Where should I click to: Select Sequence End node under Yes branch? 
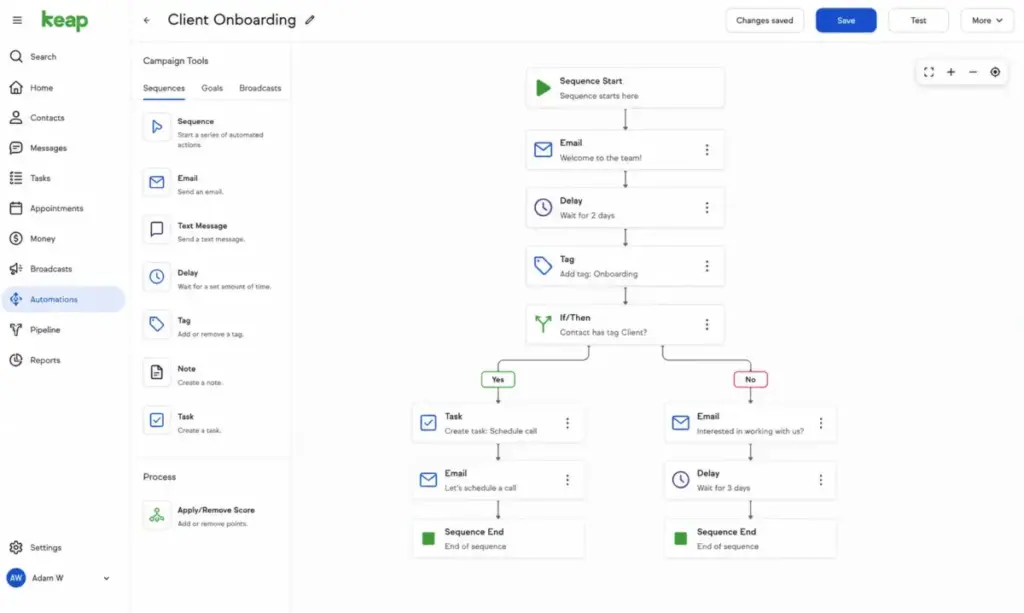coord(498,539)
